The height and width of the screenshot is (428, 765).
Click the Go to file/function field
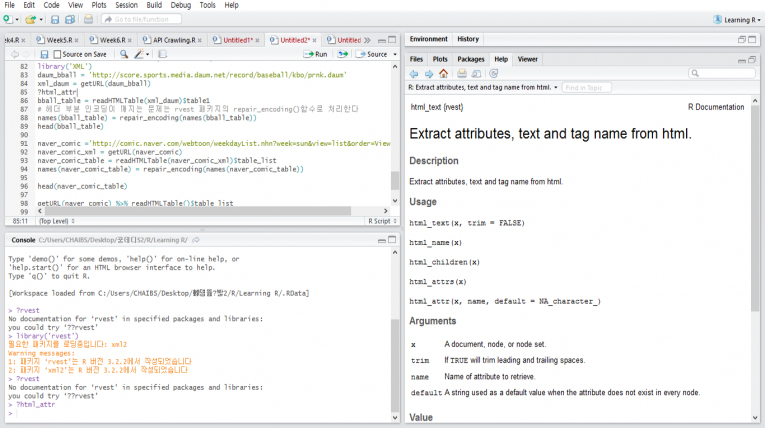(x=140, y=19)
